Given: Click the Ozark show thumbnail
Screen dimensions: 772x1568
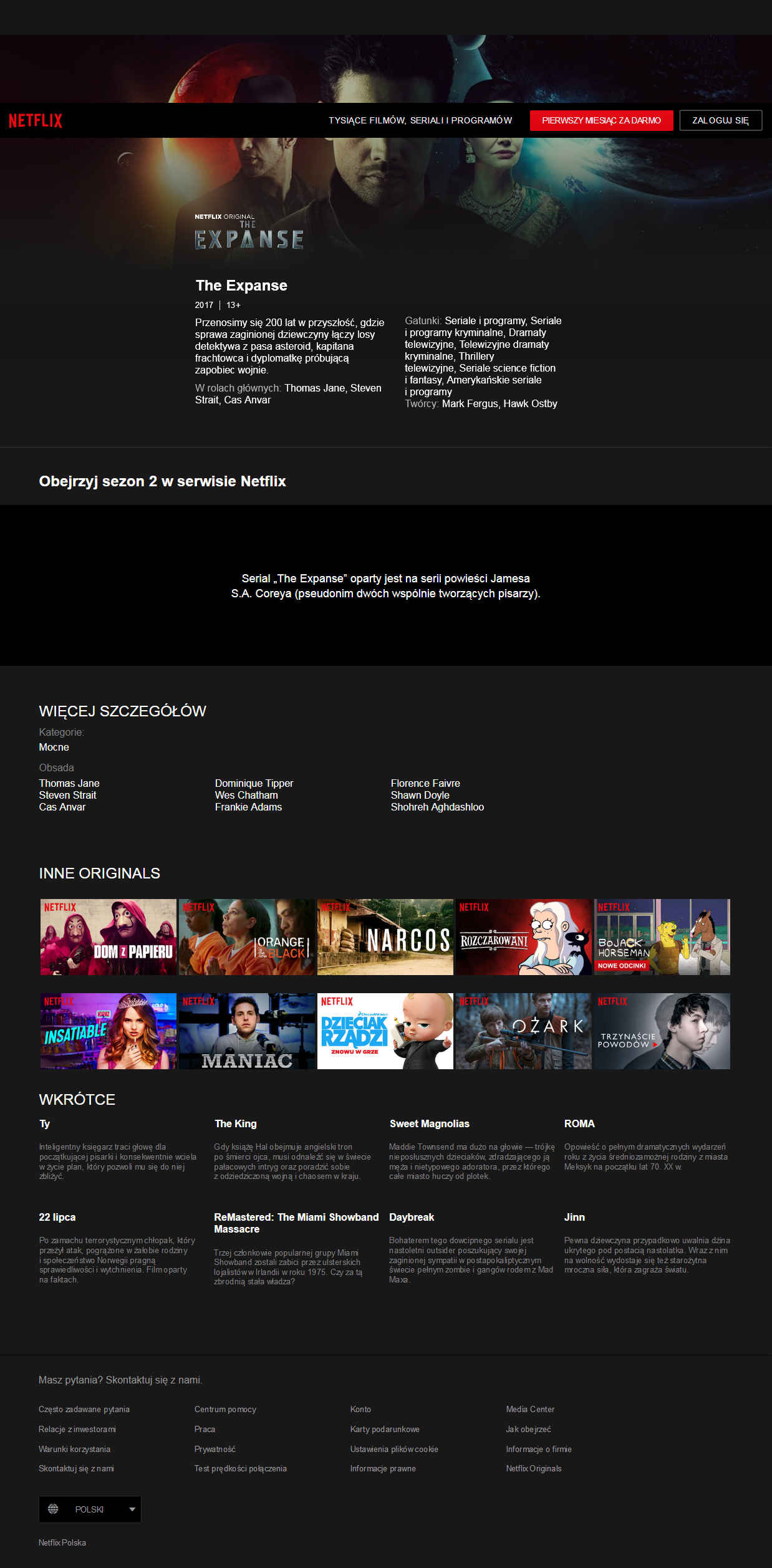Looking at the screenshot, I should [x=524, y=1031].
